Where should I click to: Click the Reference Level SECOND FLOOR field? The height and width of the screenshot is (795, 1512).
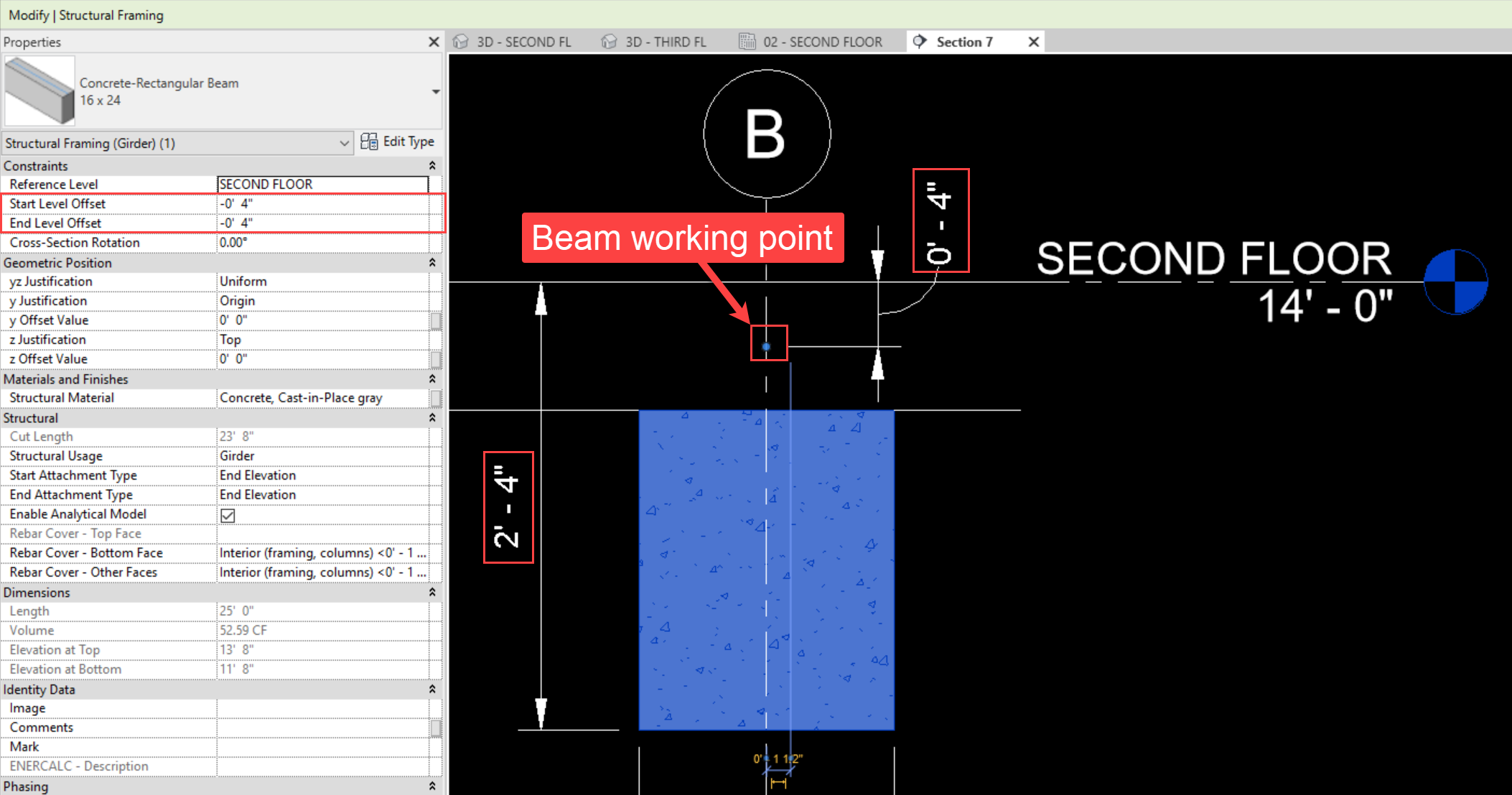[x=323, y=185]
